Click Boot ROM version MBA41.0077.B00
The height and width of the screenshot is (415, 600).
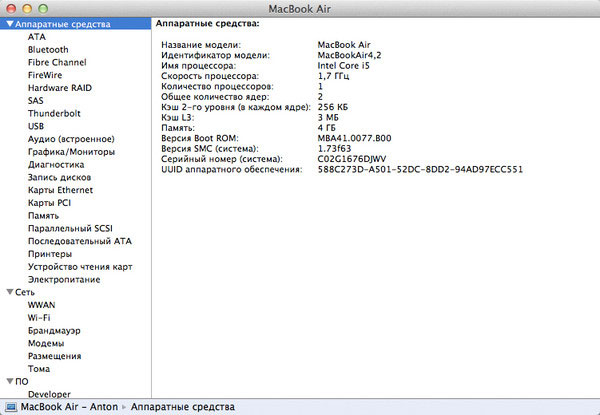(x=354, y=138)
